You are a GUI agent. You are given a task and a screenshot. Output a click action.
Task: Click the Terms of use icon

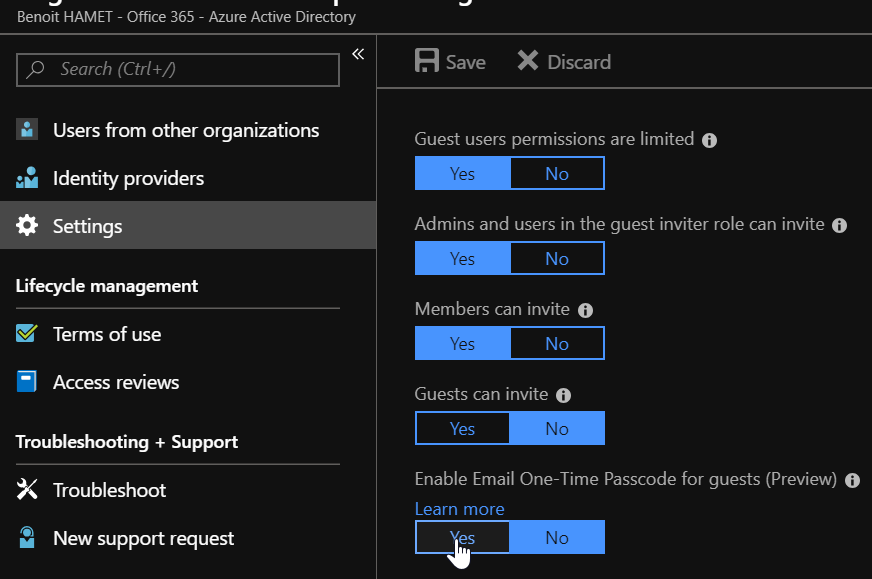(x=27, y=334)
